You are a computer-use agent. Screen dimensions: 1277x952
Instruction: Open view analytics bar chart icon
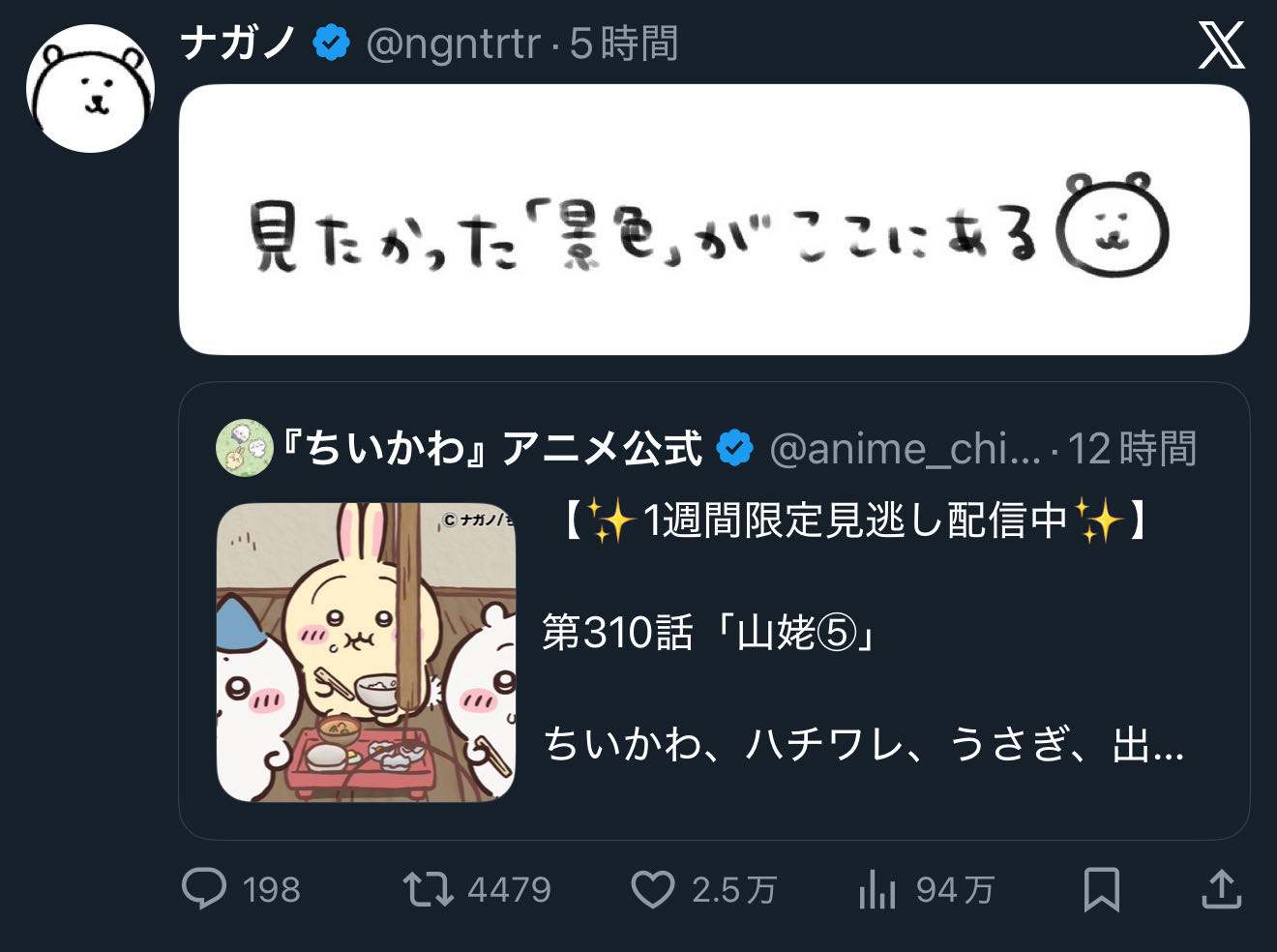click(876, 889)
